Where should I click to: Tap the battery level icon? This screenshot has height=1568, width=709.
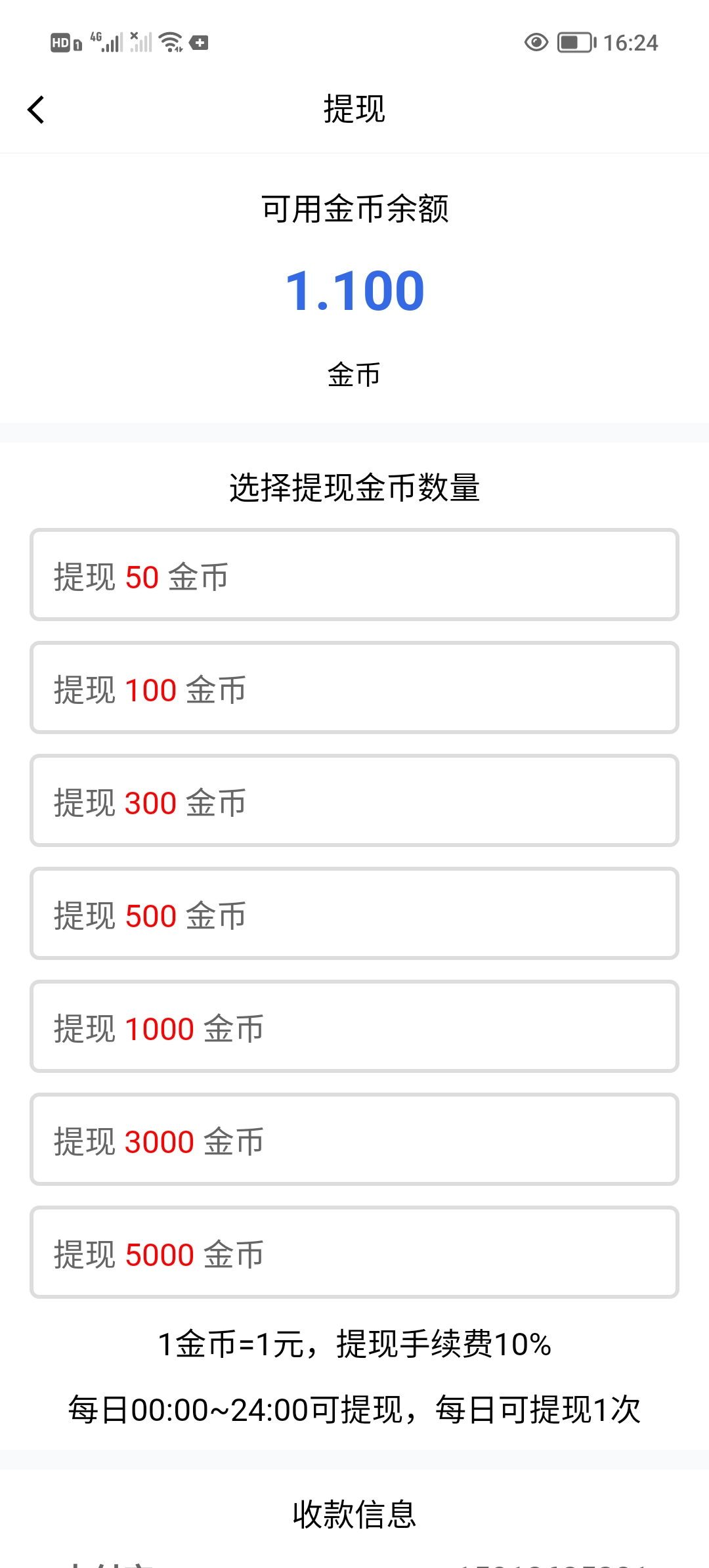[576, 43]
